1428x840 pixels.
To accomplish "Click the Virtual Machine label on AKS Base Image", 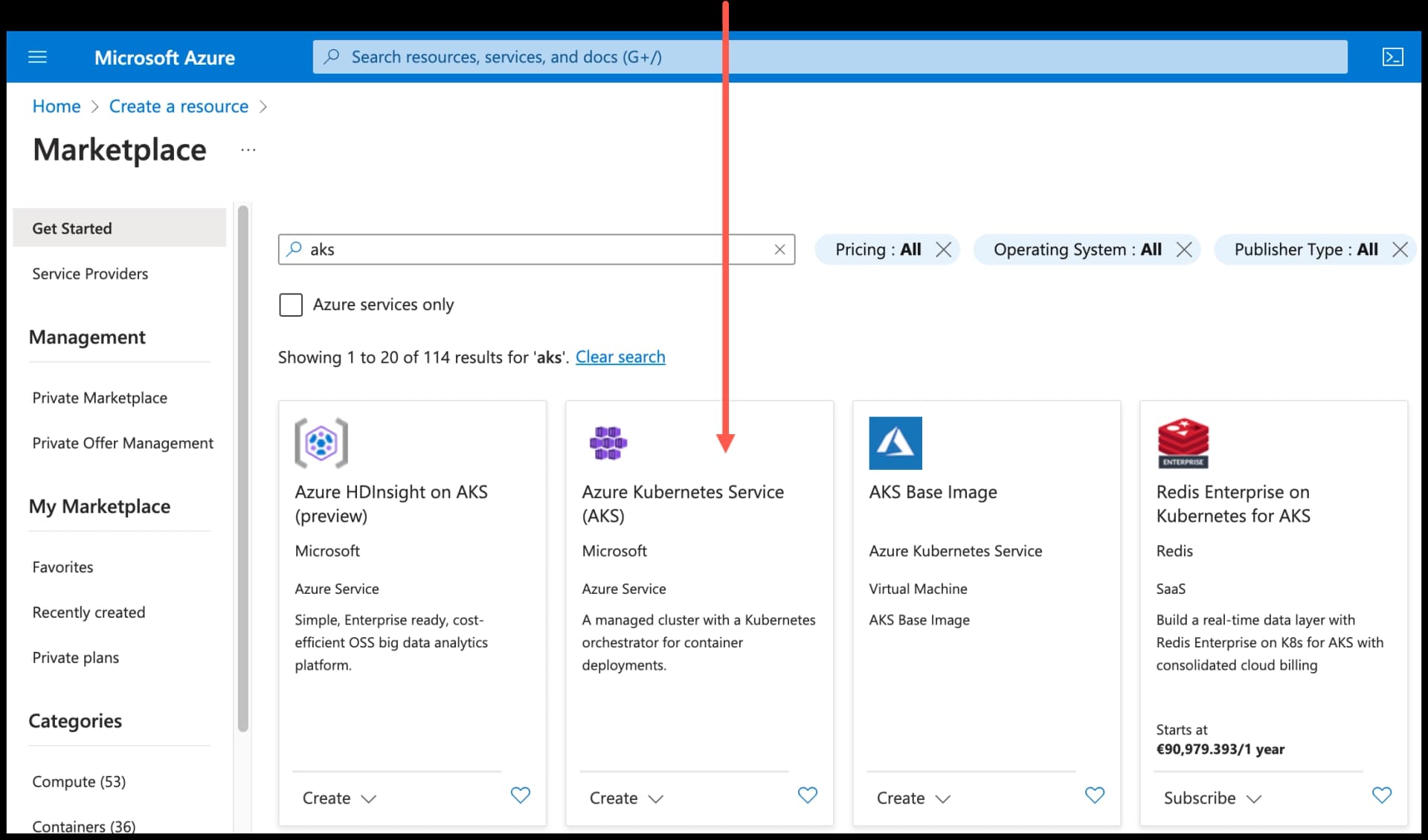I will (x=918, y=589).
